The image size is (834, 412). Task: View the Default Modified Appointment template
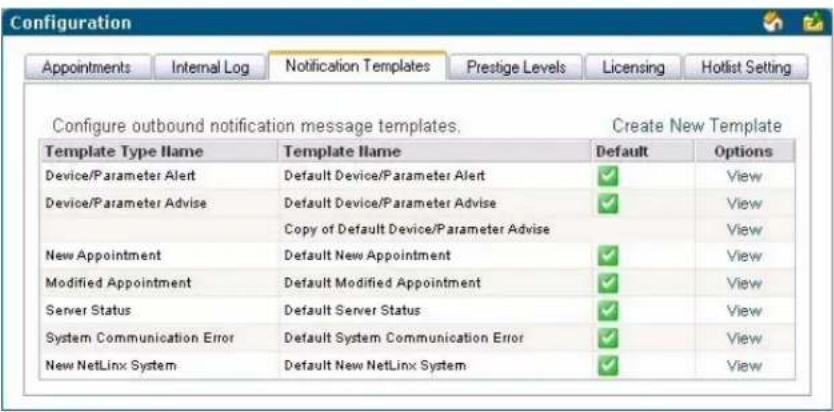coord(744,283)
